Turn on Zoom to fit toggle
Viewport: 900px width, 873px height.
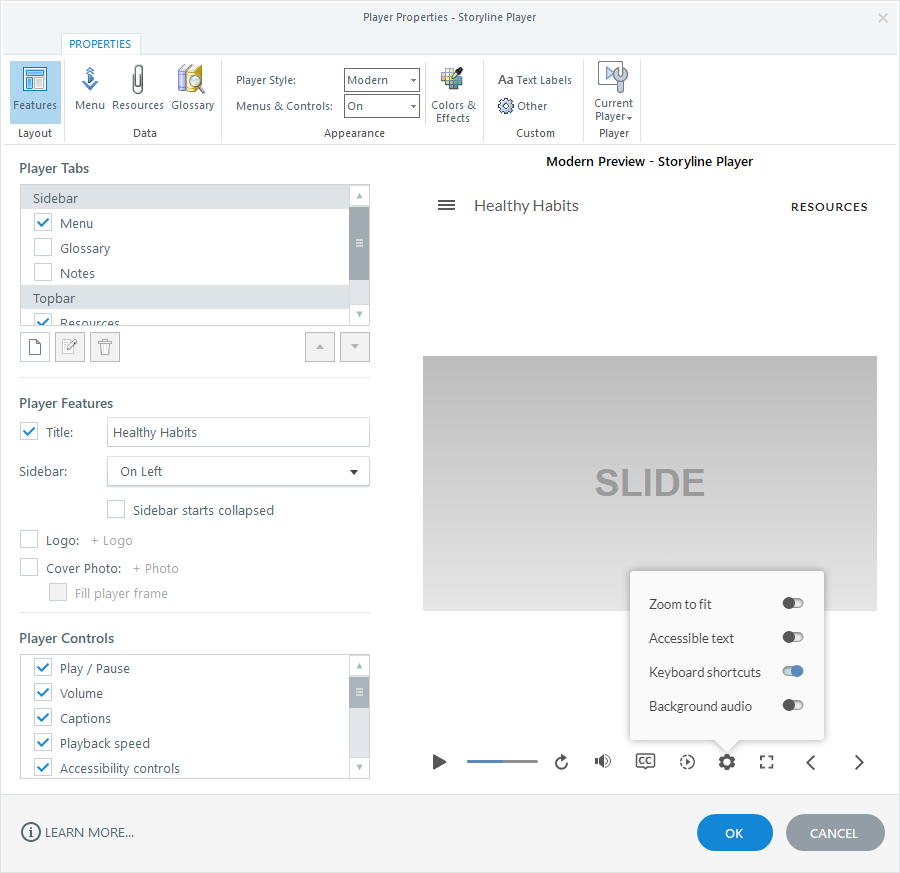[x=793, y=603]
